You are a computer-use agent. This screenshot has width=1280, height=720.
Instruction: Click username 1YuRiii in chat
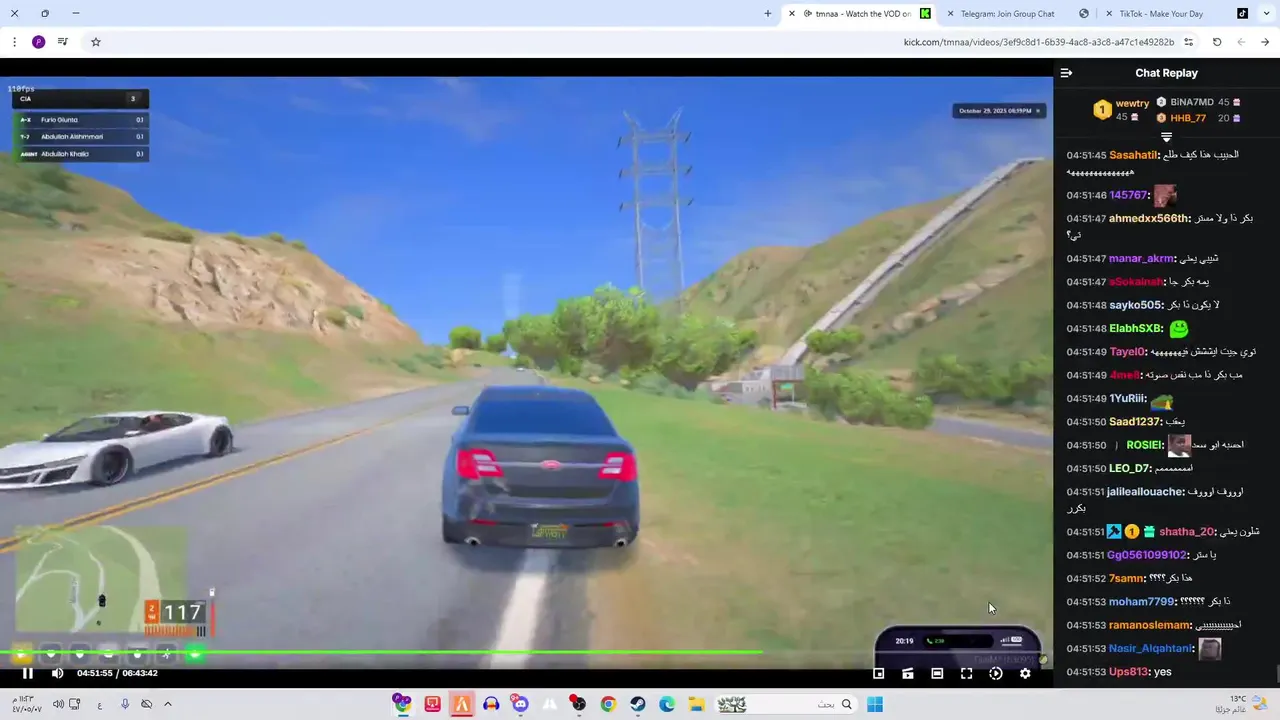click(1127, 398)
